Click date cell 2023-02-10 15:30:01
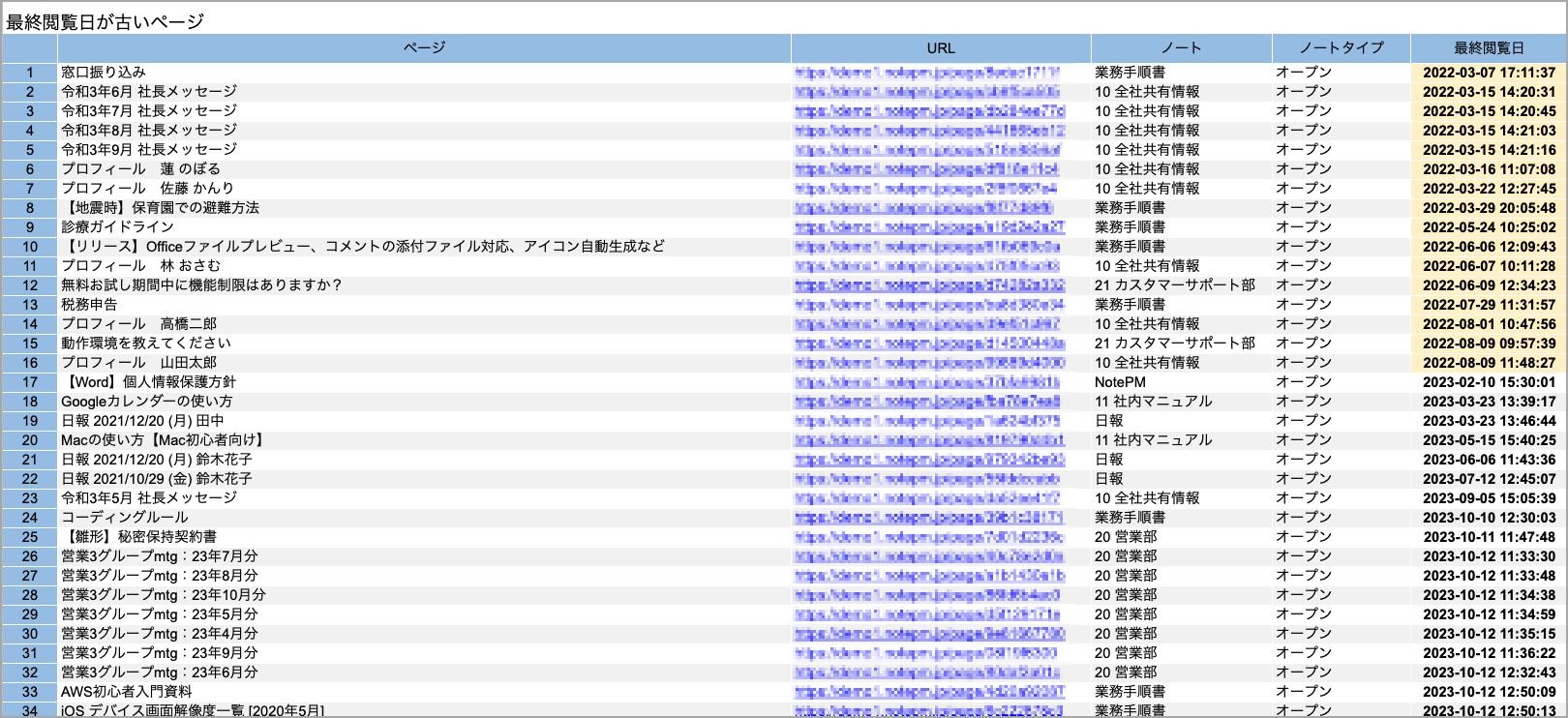The width and height of the screenshot is (1568, 718). point(1489,382)
